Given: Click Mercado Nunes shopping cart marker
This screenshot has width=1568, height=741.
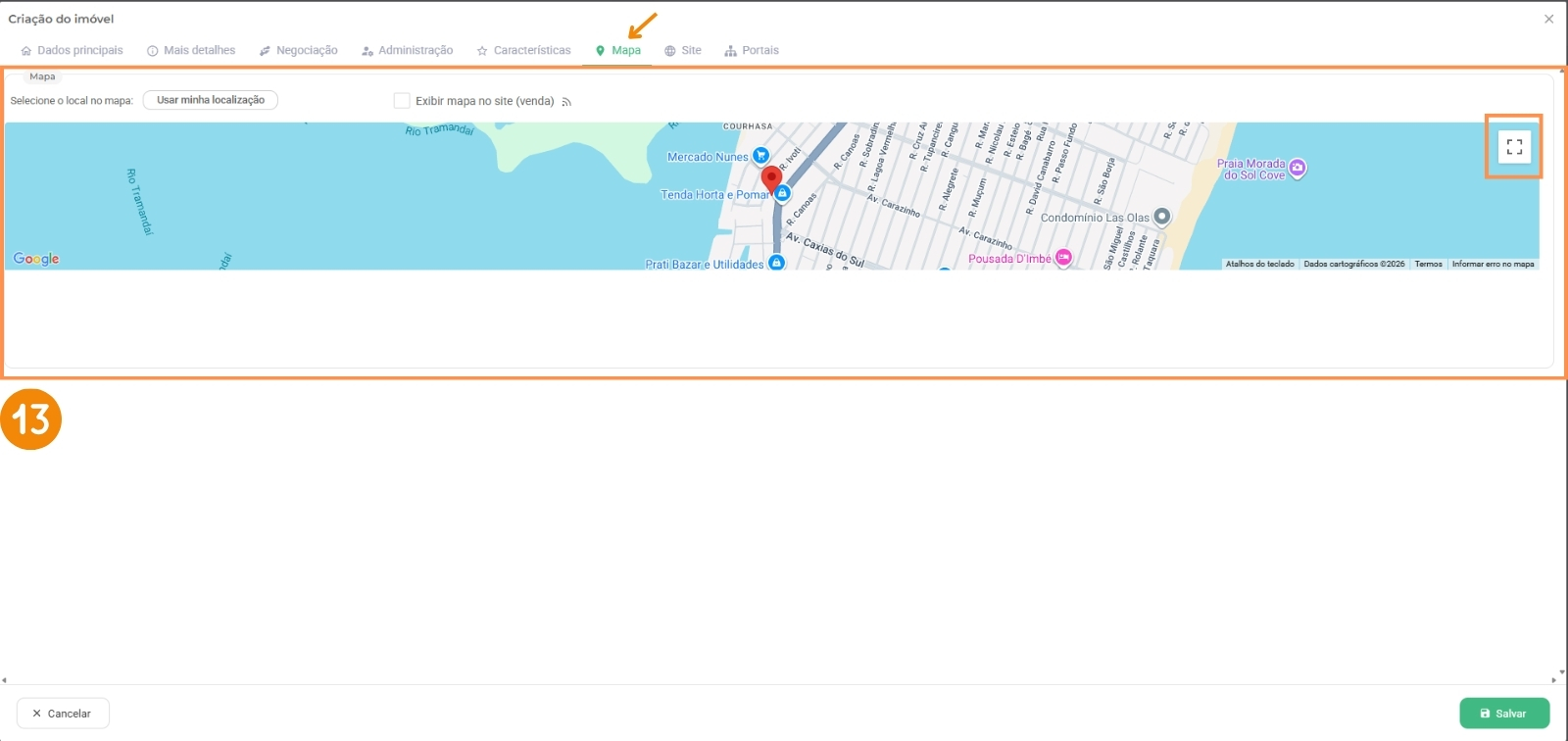Looking at the screenshot, I should [760, 156].
